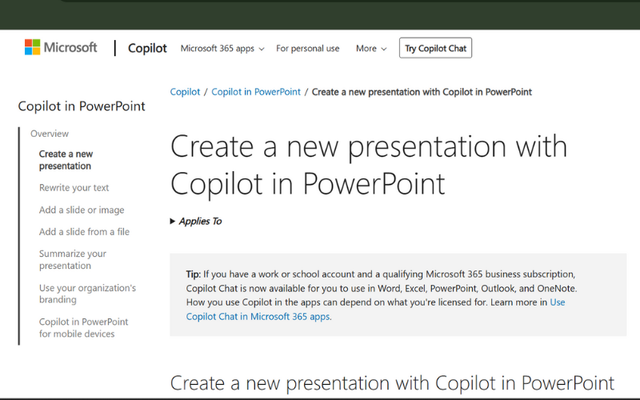Click the current page breadcrumb text
The width and height of the screenshot is (640, 400).
422,92
